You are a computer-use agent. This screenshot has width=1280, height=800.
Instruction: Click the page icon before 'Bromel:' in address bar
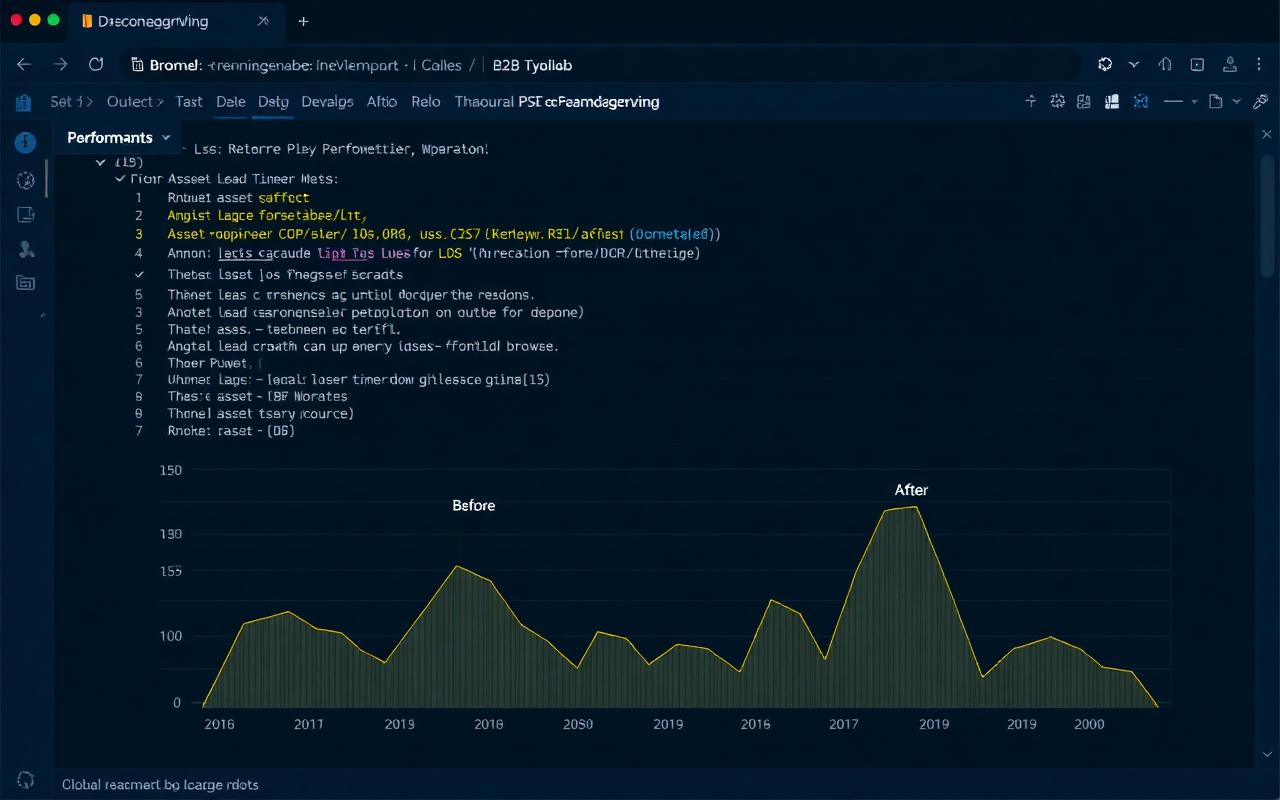pos(138,65)
